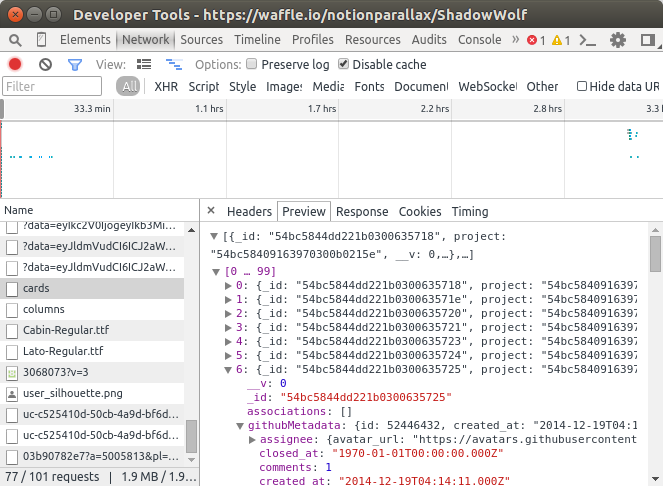This screenshot has height=486, width=663.
Task: Open DevTools settings gear
Action: pos(618,40)
